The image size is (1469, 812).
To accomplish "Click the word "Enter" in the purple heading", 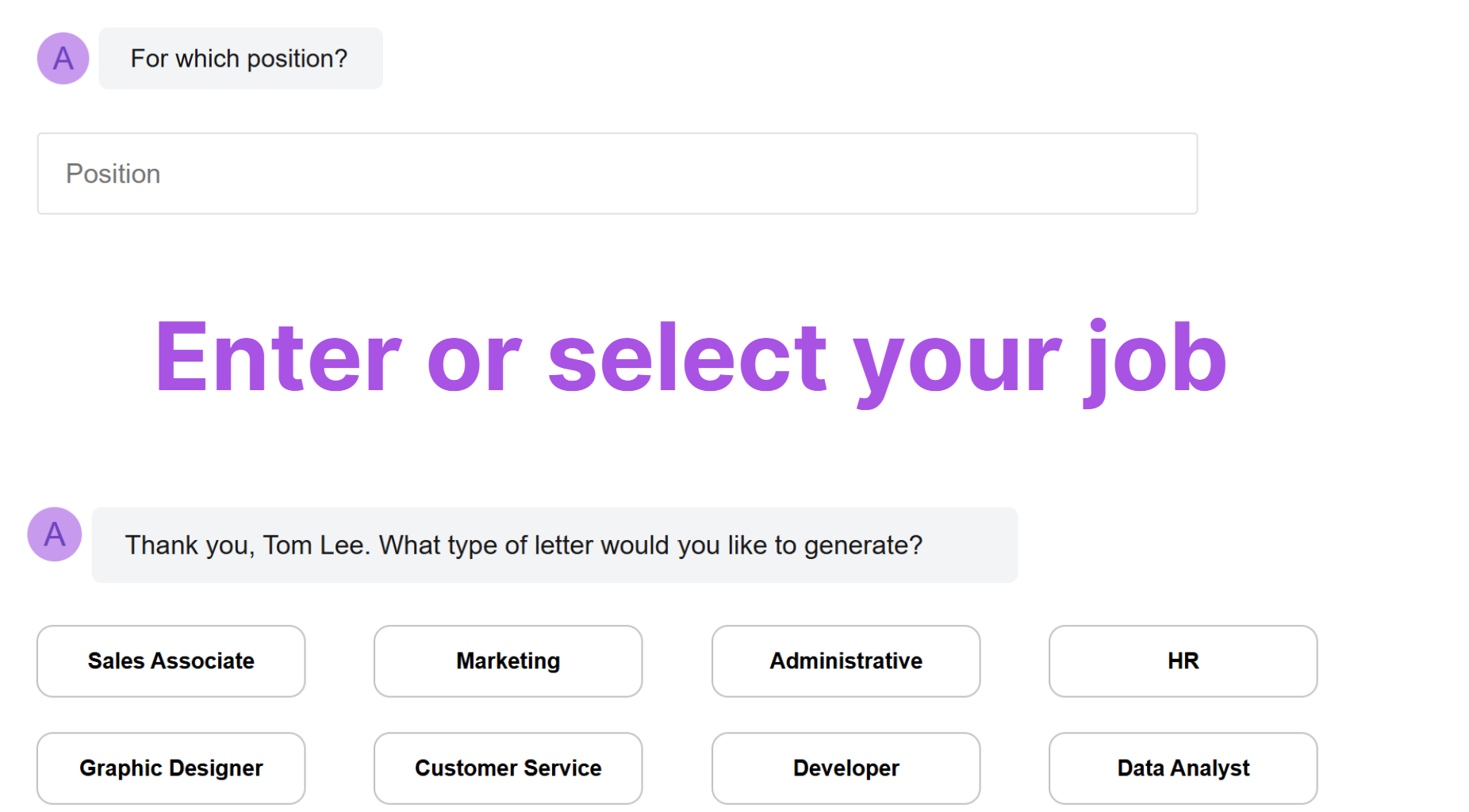I will click(x=278, y=357).
